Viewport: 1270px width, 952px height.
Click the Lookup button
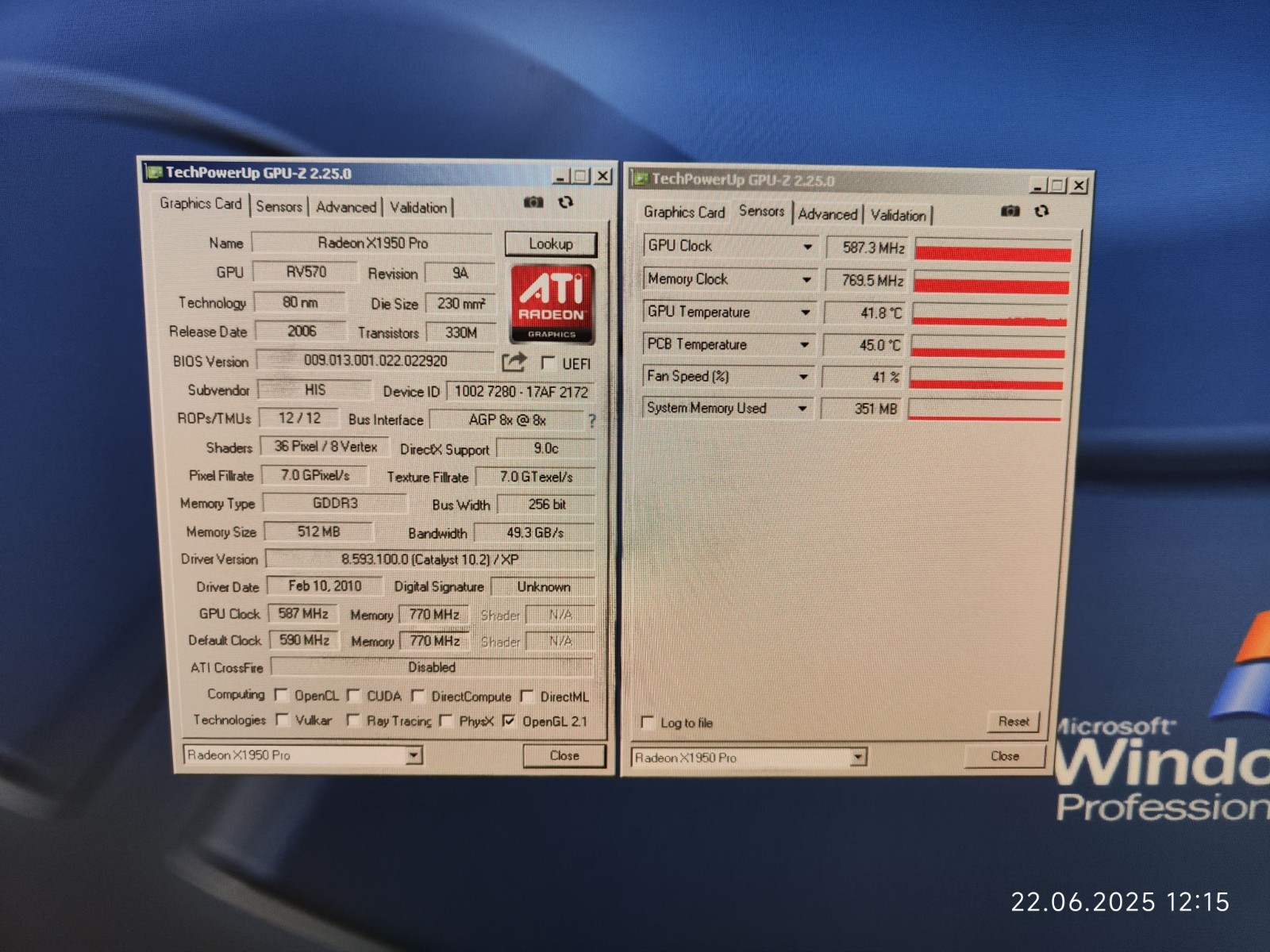coord(551,244)
